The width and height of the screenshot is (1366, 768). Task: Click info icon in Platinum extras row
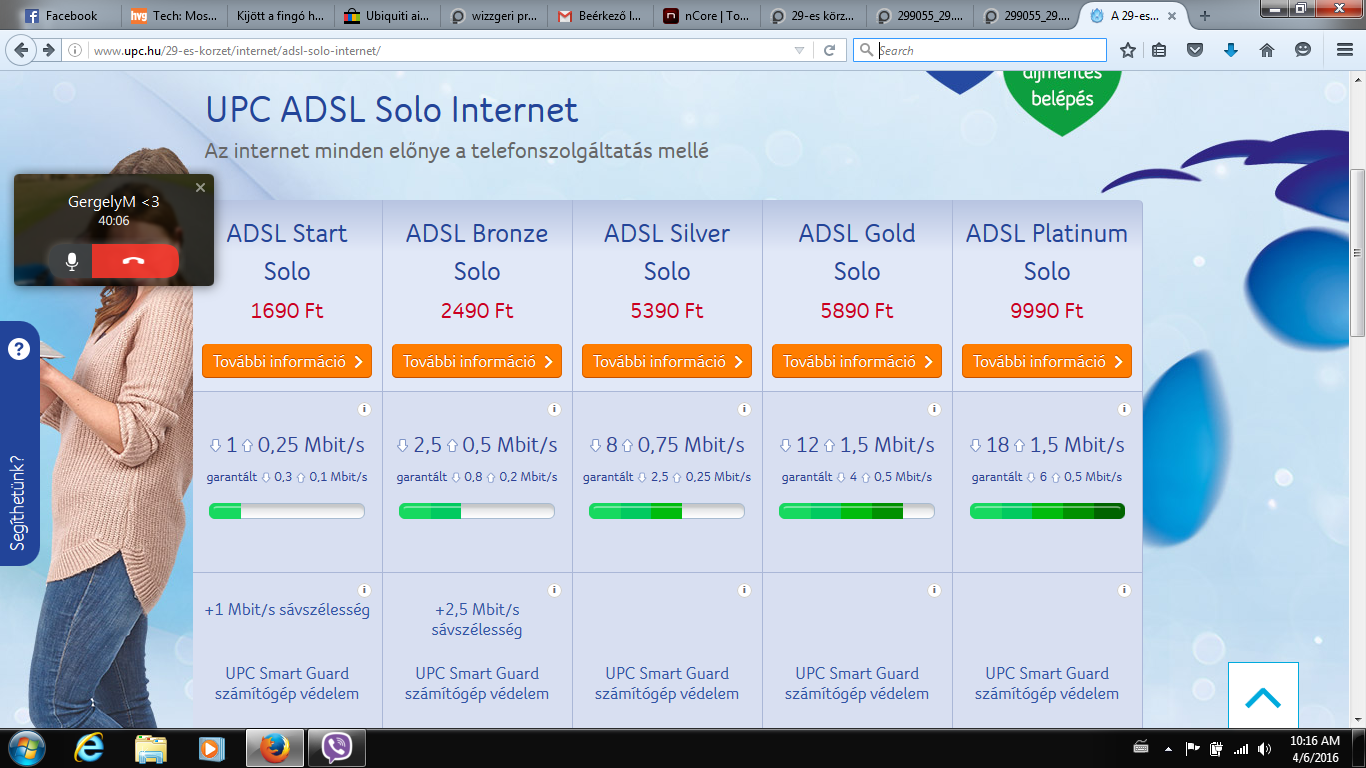[1124, 590]
